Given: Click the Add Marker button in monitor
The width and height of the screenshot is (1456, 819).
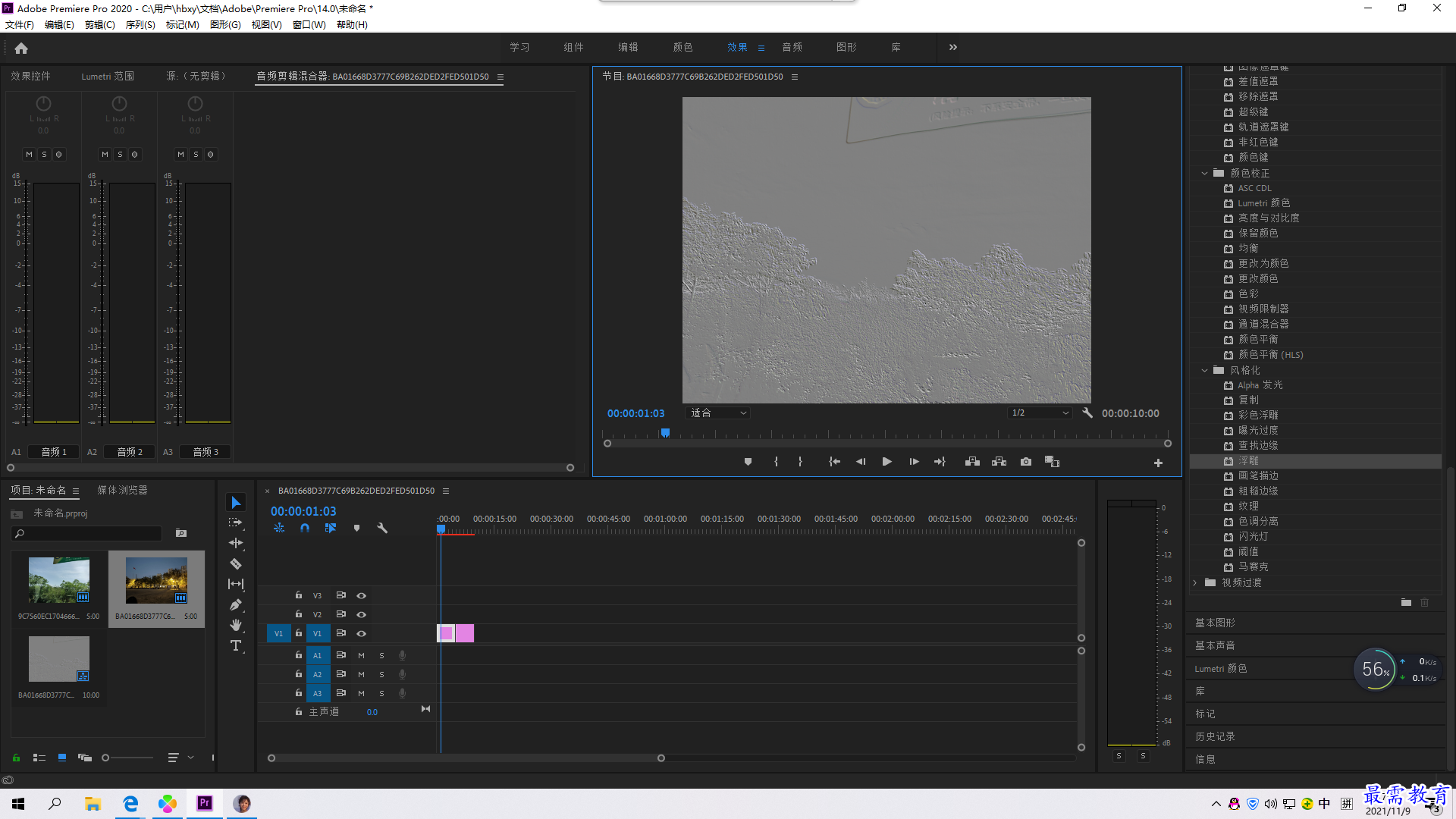Looking at the screenshot, I should (748, 462).
